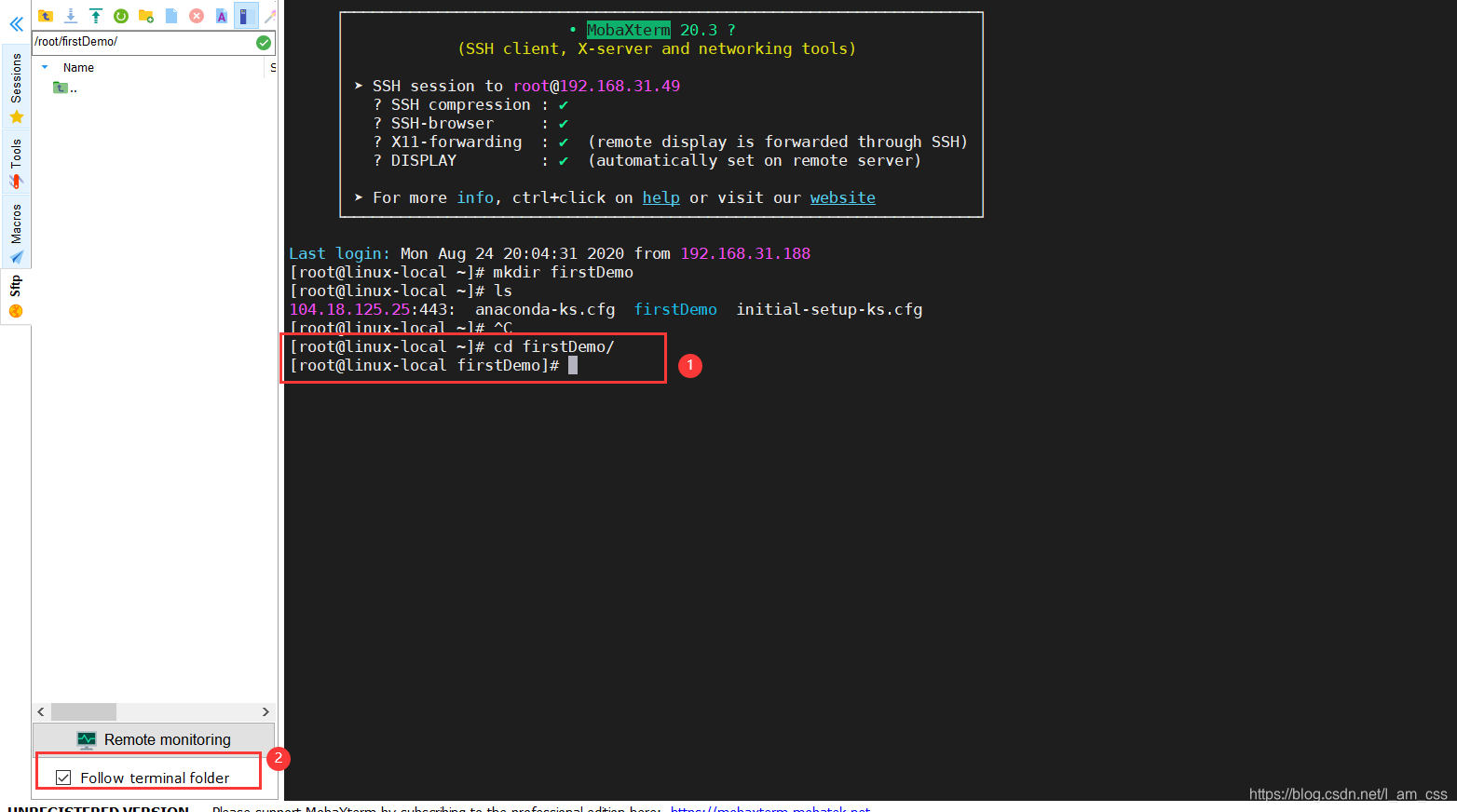This screenshot has height=812, width=1457.
Task: Click the 'cd firstDemo/' command line
Action: (553, 346)
